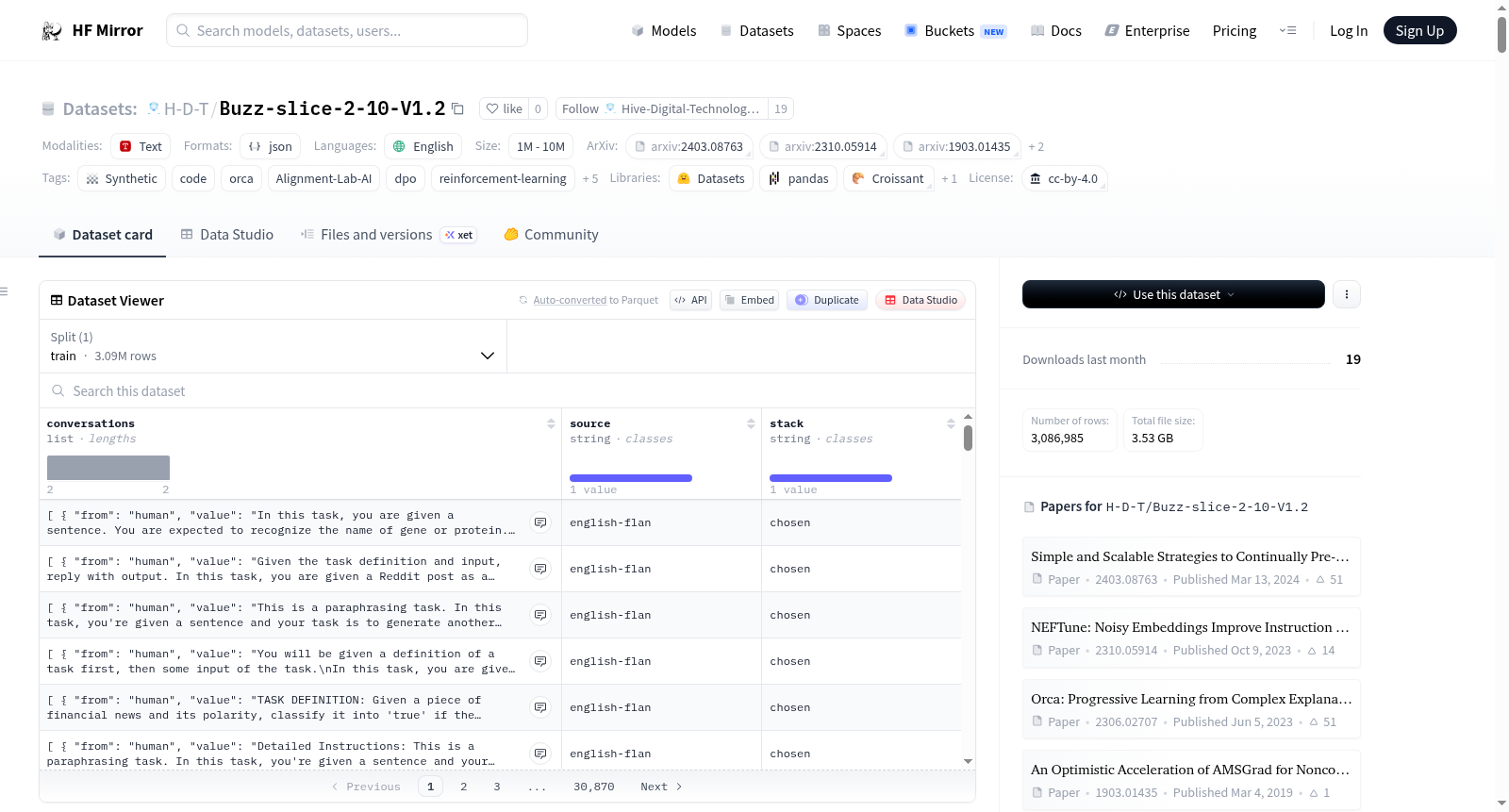Sort the source column
This screenshot has width=1509, height=812.
point(751,423)
